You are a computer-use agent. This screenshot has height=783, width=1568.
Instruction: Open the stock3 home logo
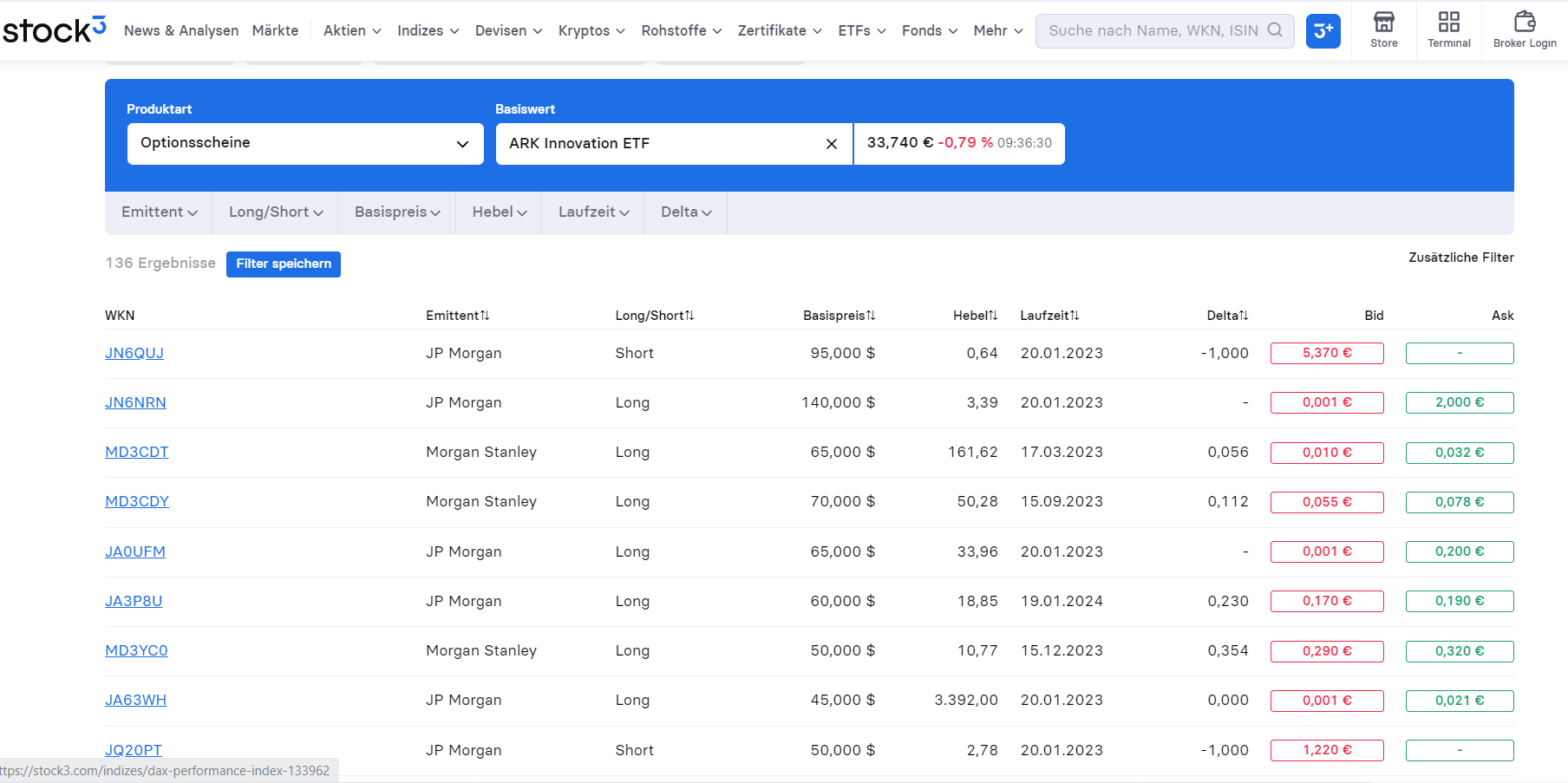tap(55, 29)
